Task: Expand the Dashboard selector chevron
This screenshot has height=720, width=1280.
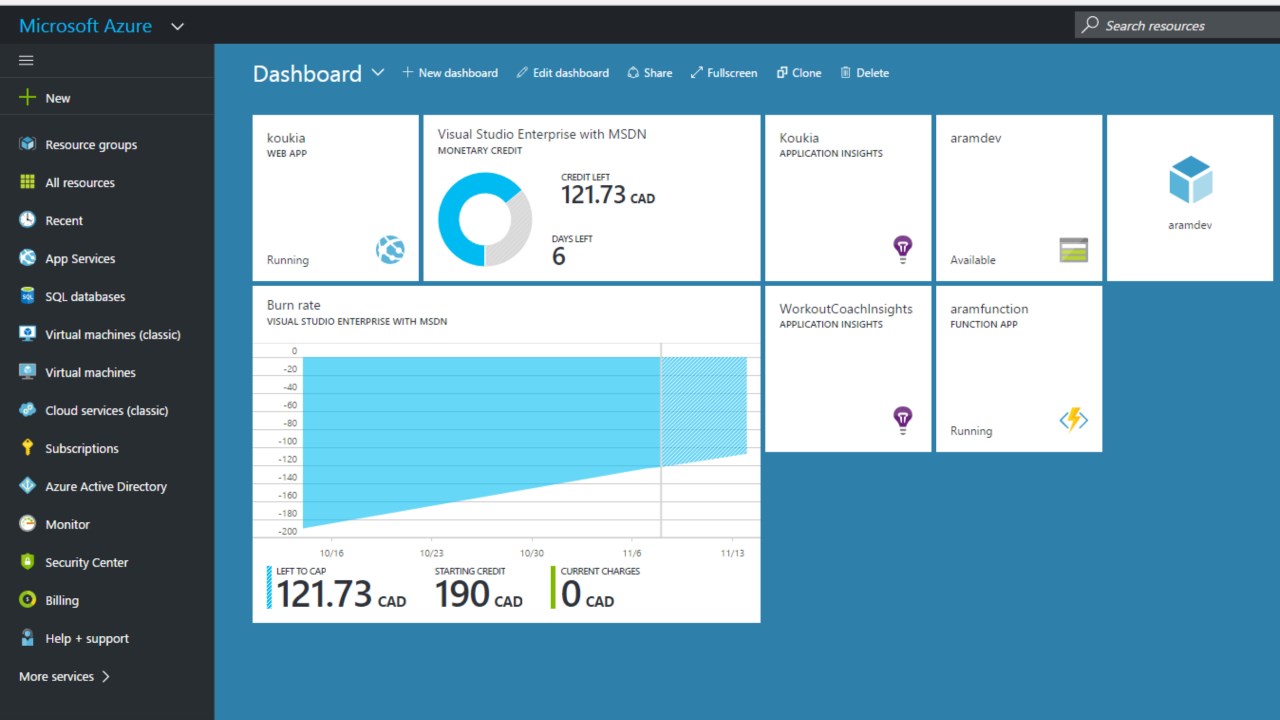Action: point(377,72)
